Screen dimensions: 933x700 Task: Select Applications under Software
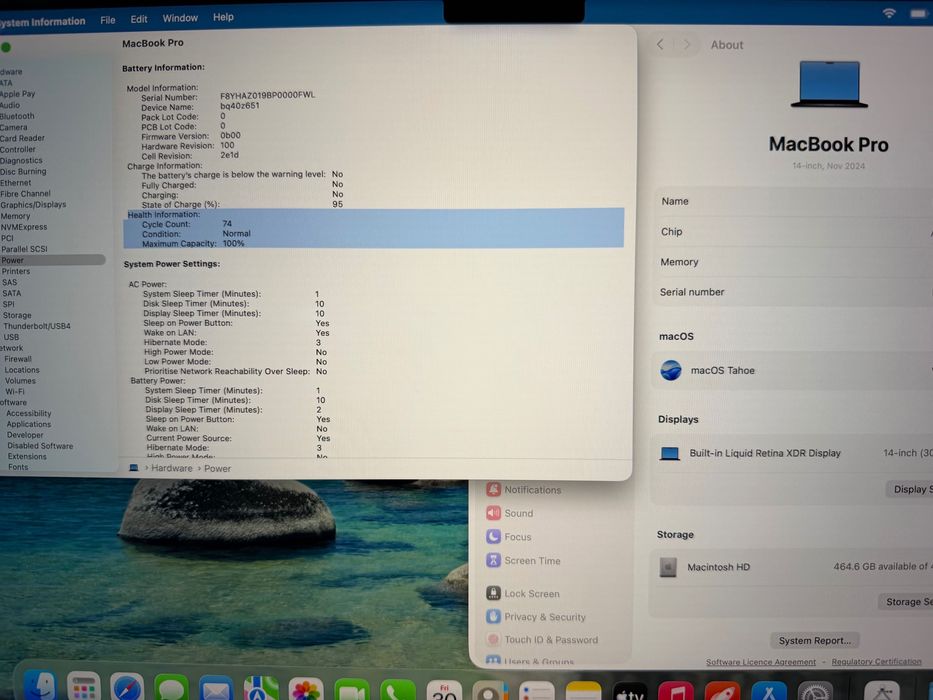click(x=29, y=424)
